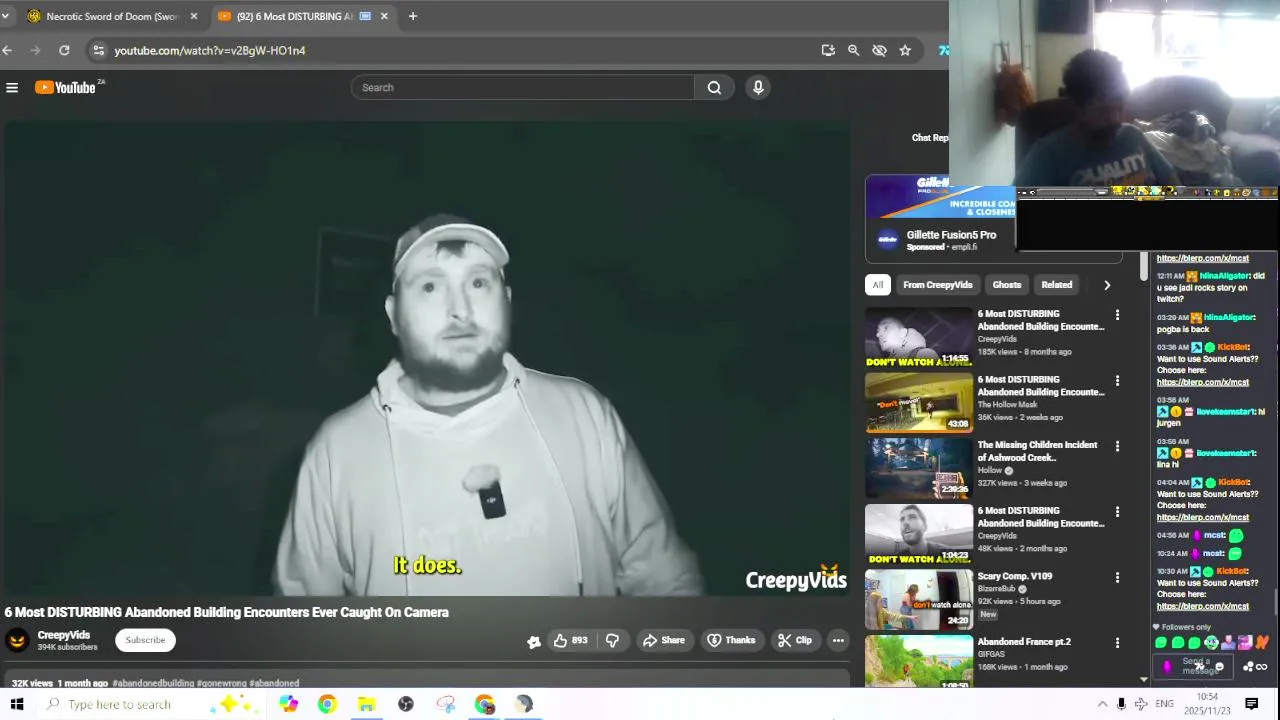1280x720 pixels.
Task: Close the 6 Most DISTURBING YouTube tab
Action: 384,16
